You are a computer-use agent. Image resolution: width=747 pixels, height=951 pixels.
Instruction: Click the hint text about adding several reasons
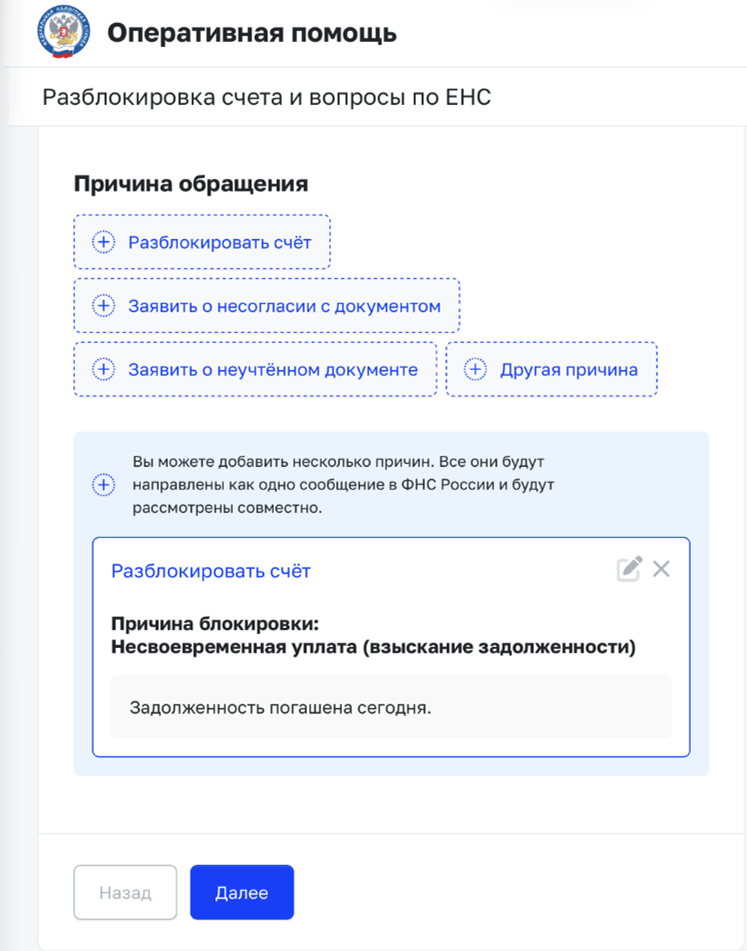point(344,485)
